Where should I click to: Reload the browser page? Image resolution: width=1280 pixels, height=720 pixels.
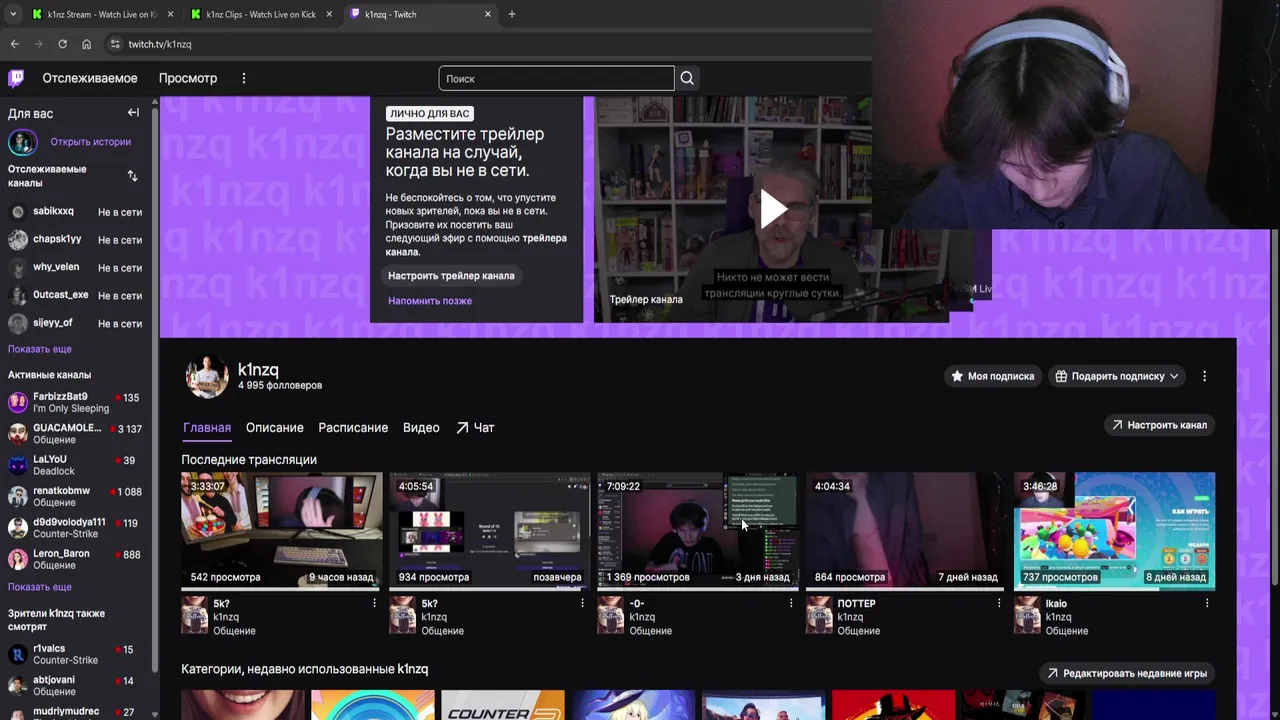point(62,44)
